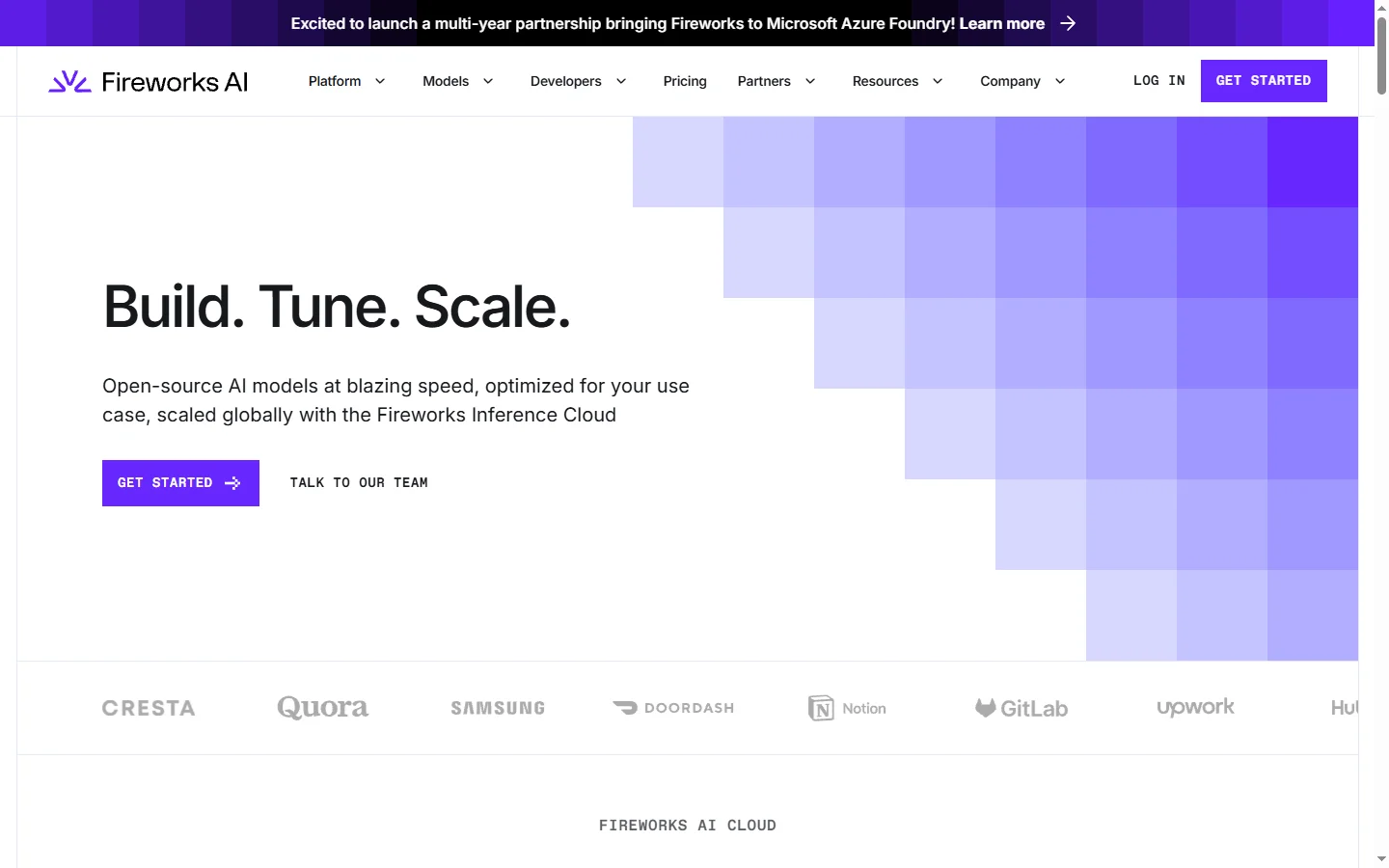Open the Pricing page
The image size is (1389, 868).
pyautogui.click(x=685, y=81)
